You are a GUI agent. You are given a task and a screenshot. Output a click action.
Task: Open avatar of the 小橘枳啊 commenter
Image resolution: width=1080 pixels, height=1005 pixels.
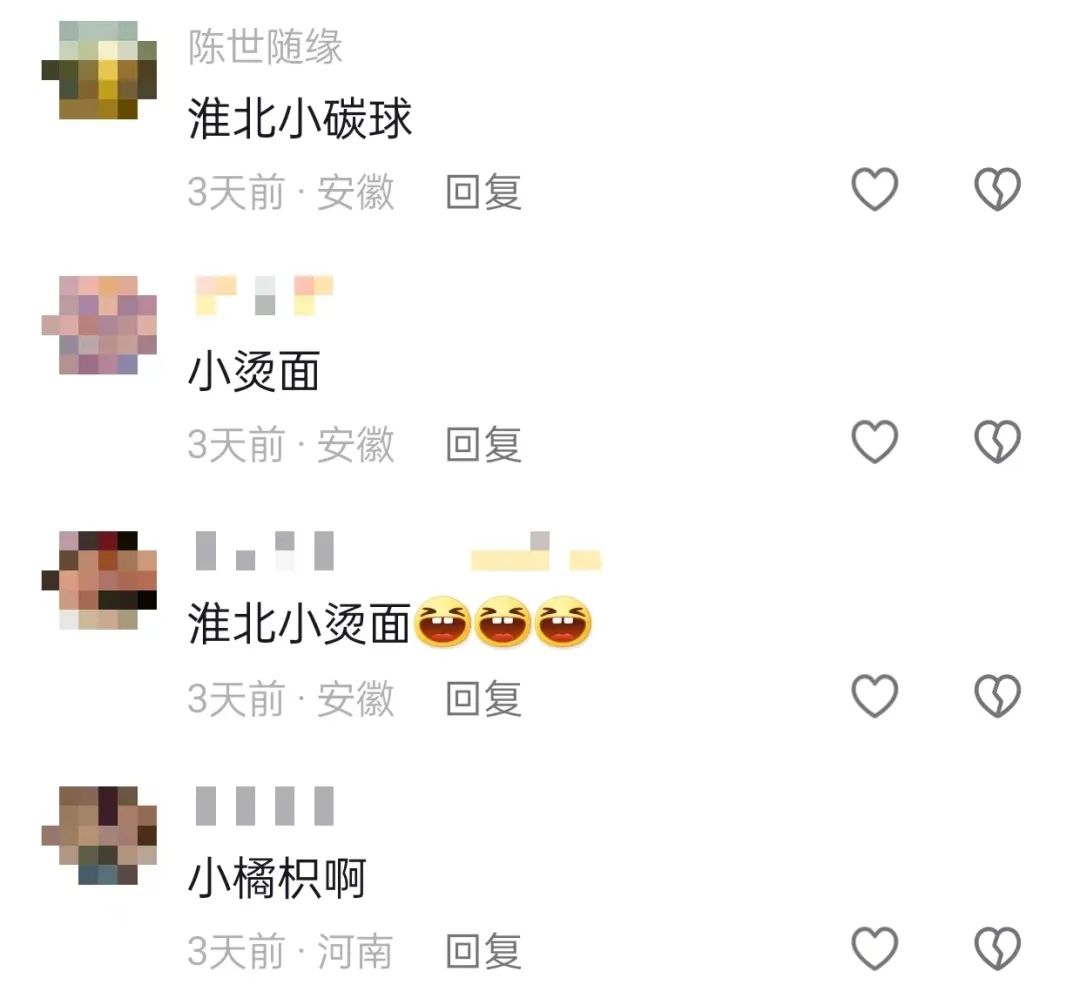tap(99, 835)
